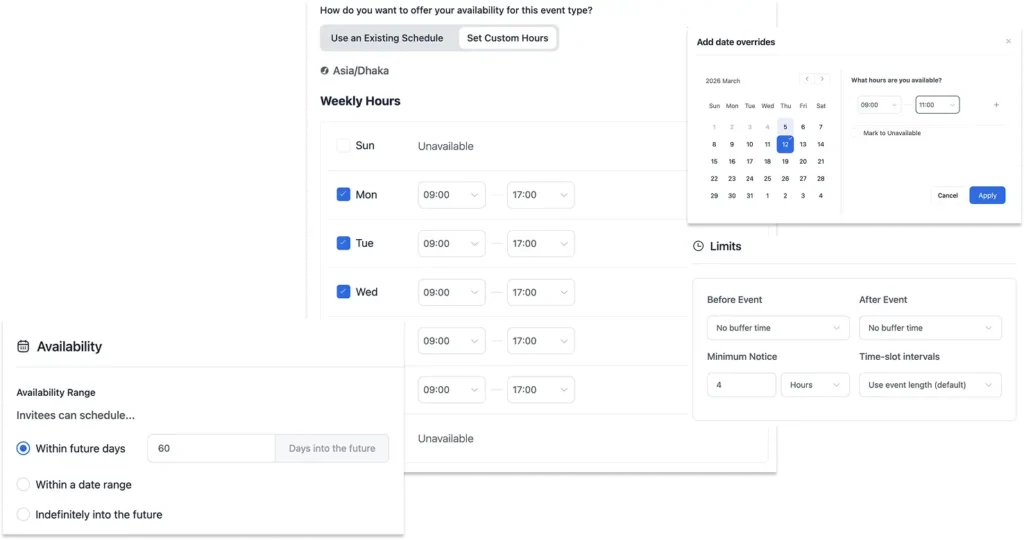
Task: Open the Wed end time 17:00 dropdown
Action: pyautogui.click(x=541, y=293)
